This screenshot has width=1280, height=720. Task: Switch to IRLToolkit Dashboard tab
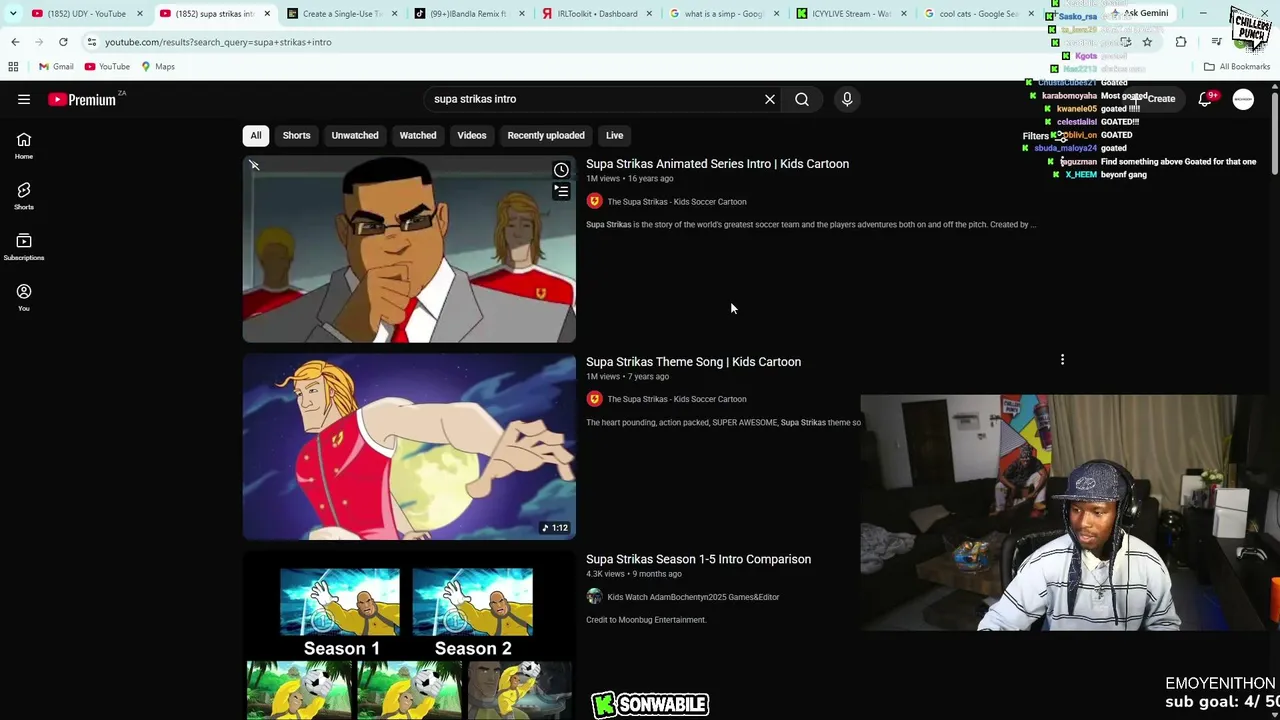(596, 14)
